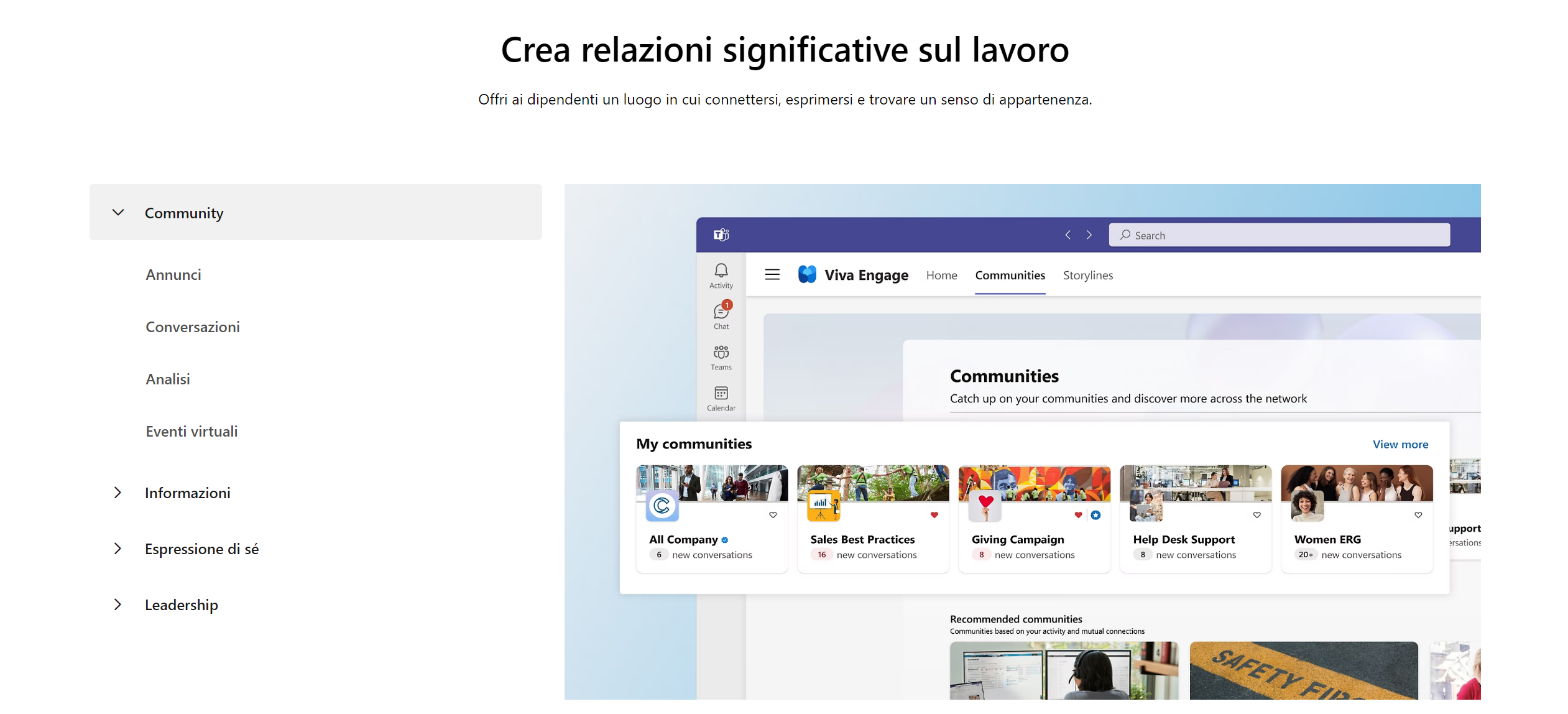Click the Activity bell icon
Viewport: 1568px width, 714px height.
click(721, 271)
